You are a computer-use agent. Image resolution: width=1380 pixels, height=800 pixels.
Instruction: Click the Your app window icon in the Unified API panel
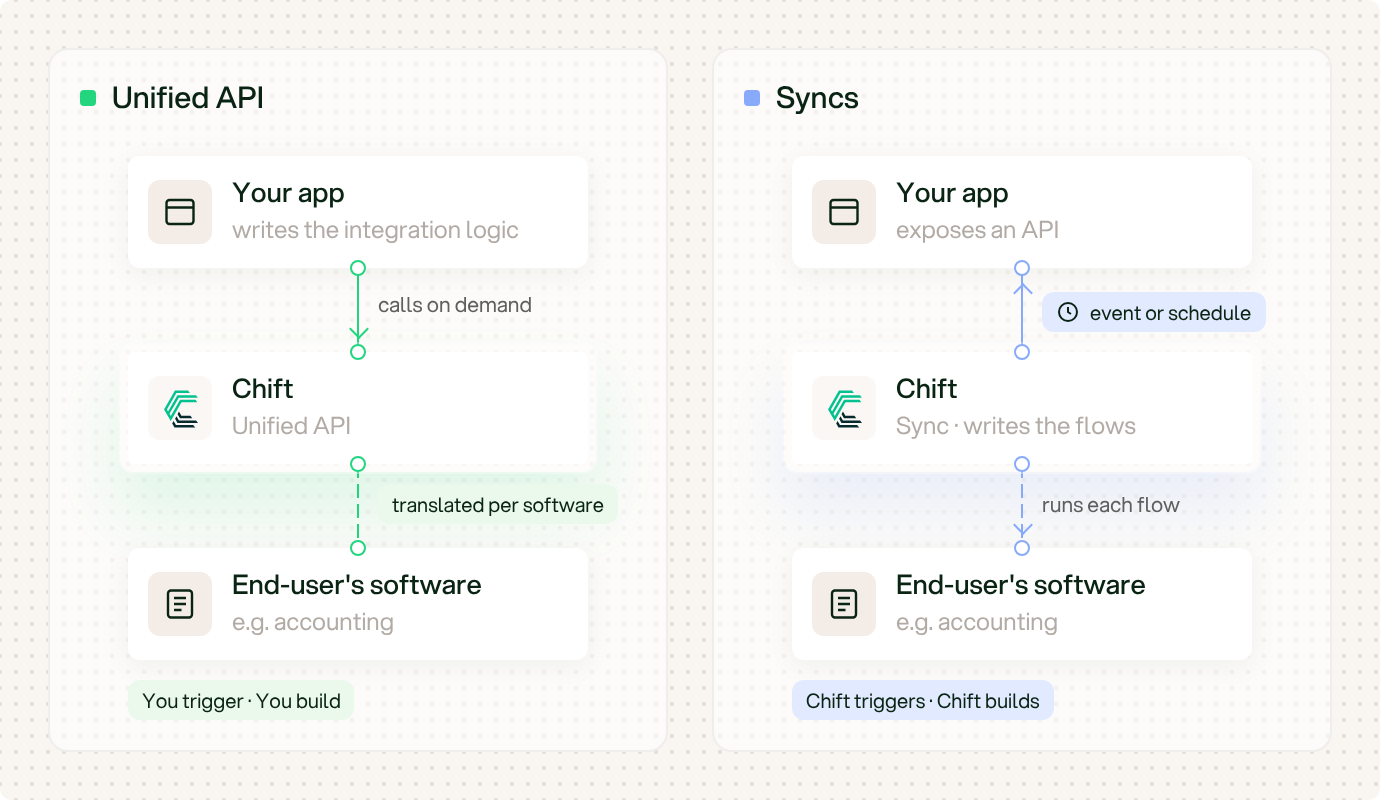180,212
